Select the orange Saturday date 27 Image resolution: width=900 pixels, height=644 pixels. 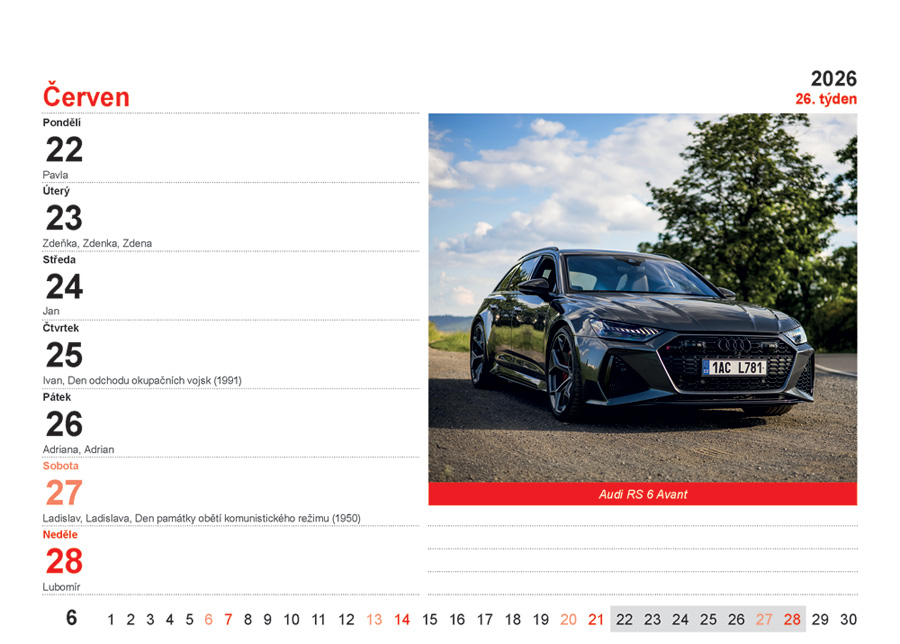(x=64, y=493)
